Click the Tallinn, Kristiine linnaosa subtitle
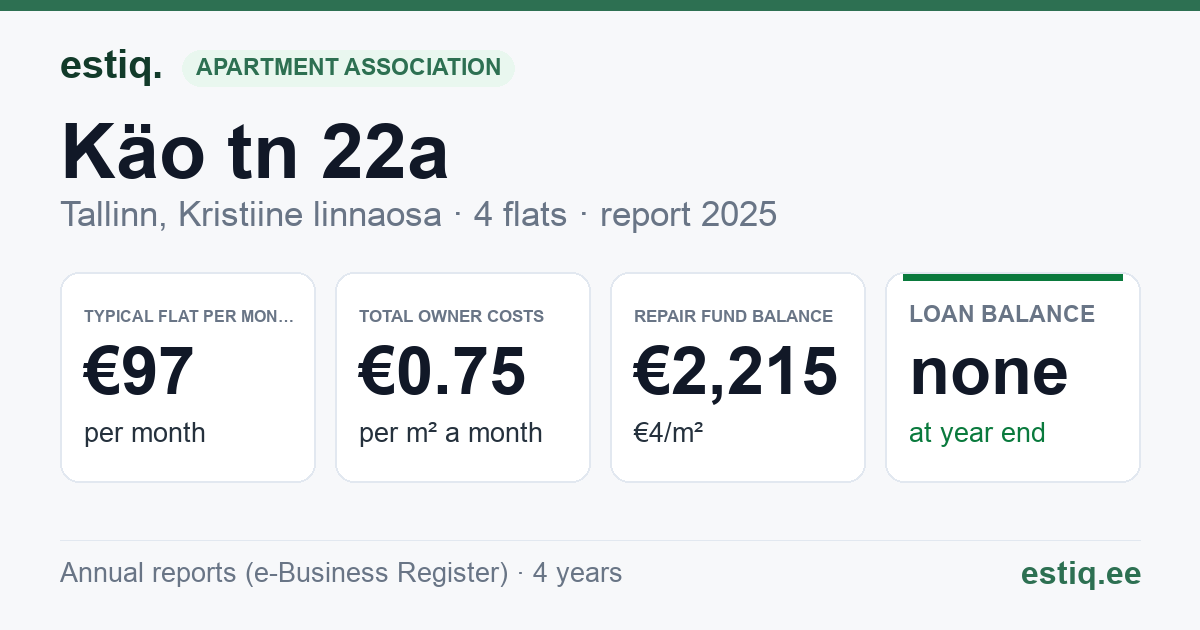Image resolution: width=1200 pixels, height=630 pixels. tap(250, 214)
